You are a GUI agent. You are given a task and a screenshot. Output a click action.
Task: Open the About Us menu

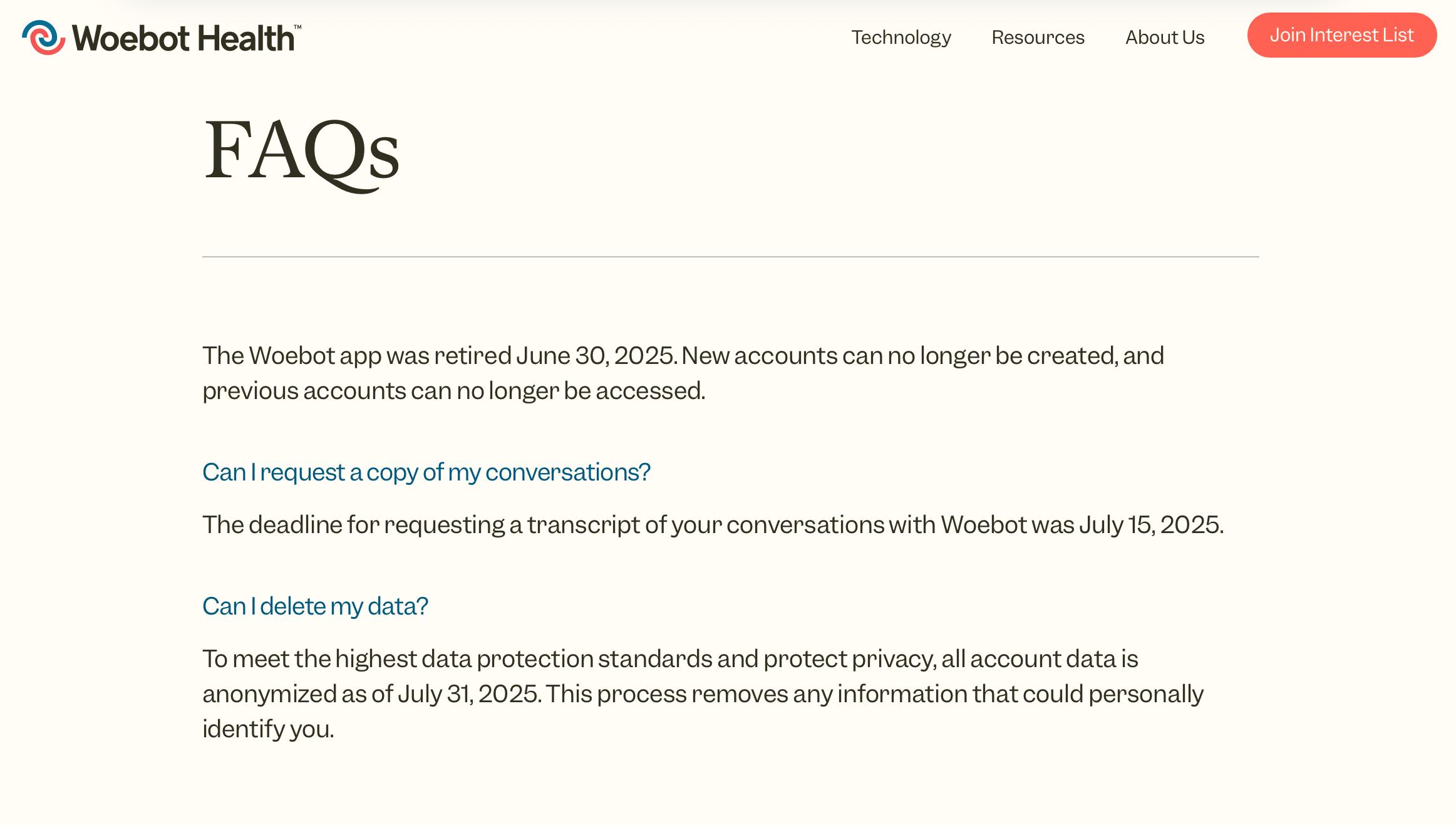click(1165, 38)
